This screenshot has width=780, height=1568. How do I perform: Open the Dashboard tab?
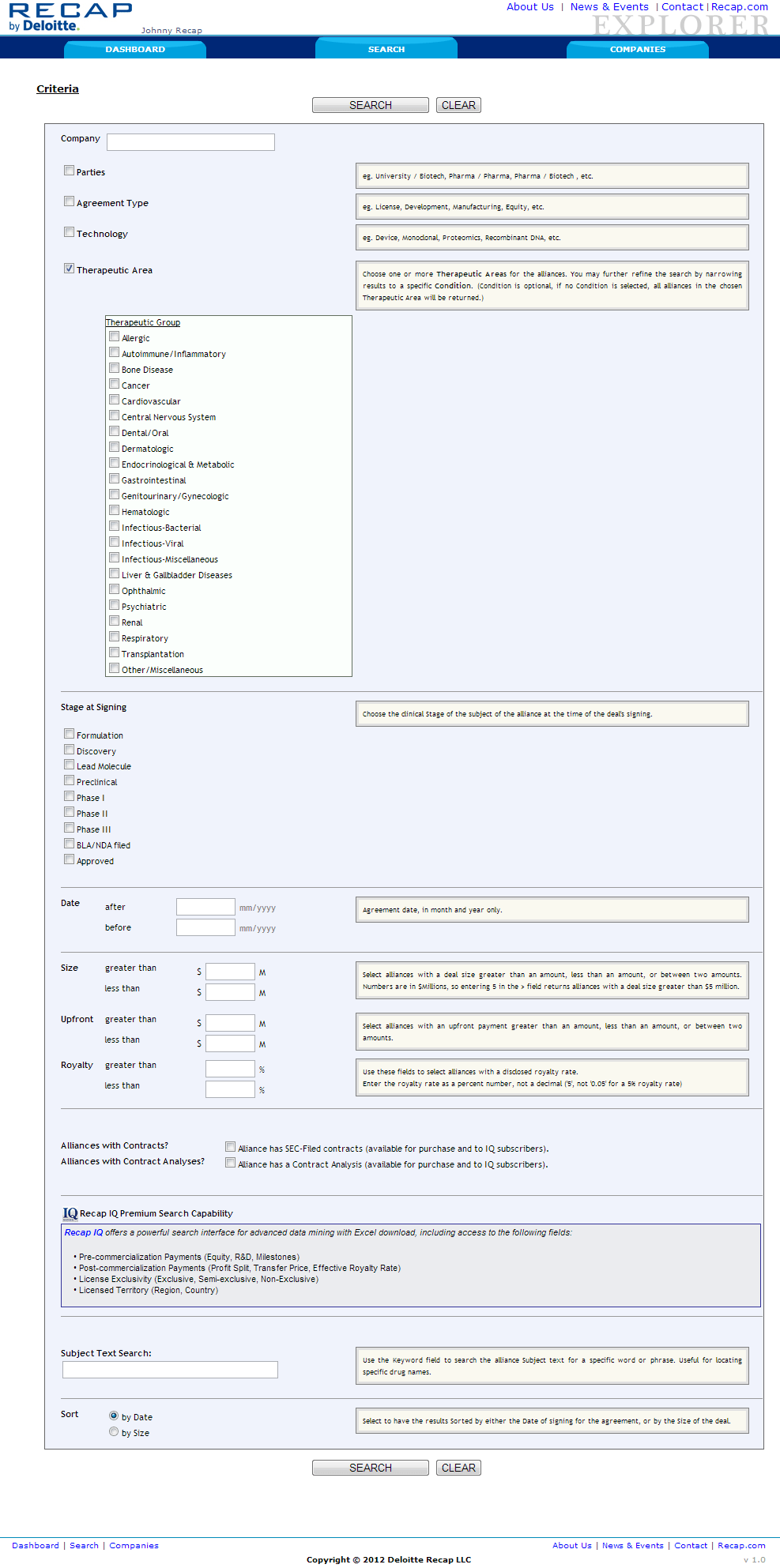[135, 49]
